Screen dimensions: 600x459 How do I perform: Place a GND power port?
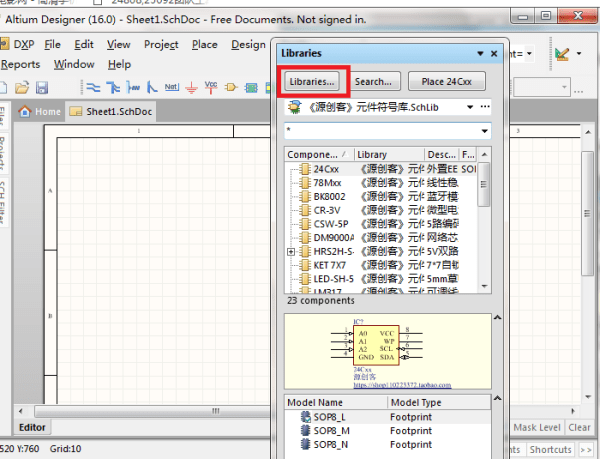coord(192,87)
